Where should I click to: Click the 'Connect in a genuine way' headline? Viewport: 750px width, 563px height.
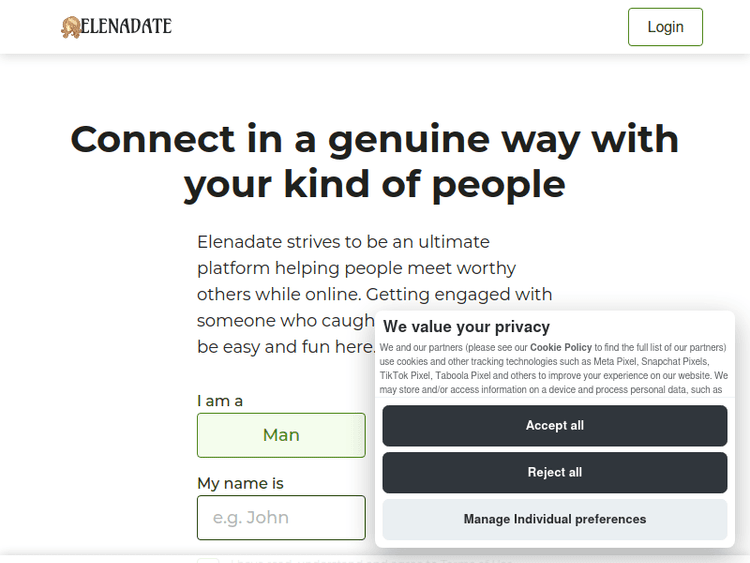coord(374,138)
